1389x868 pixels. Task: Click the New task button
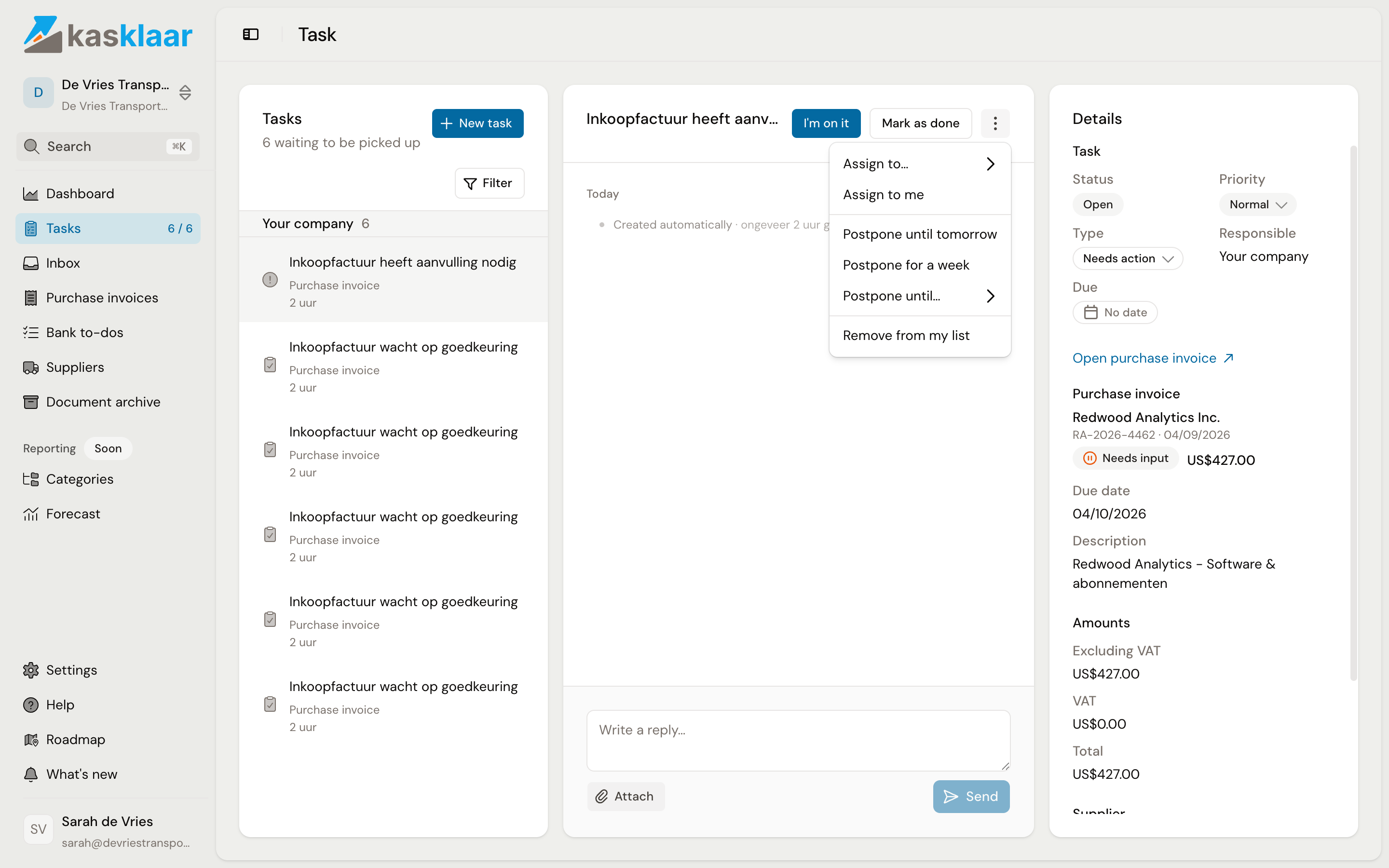(x=477, y=123)
